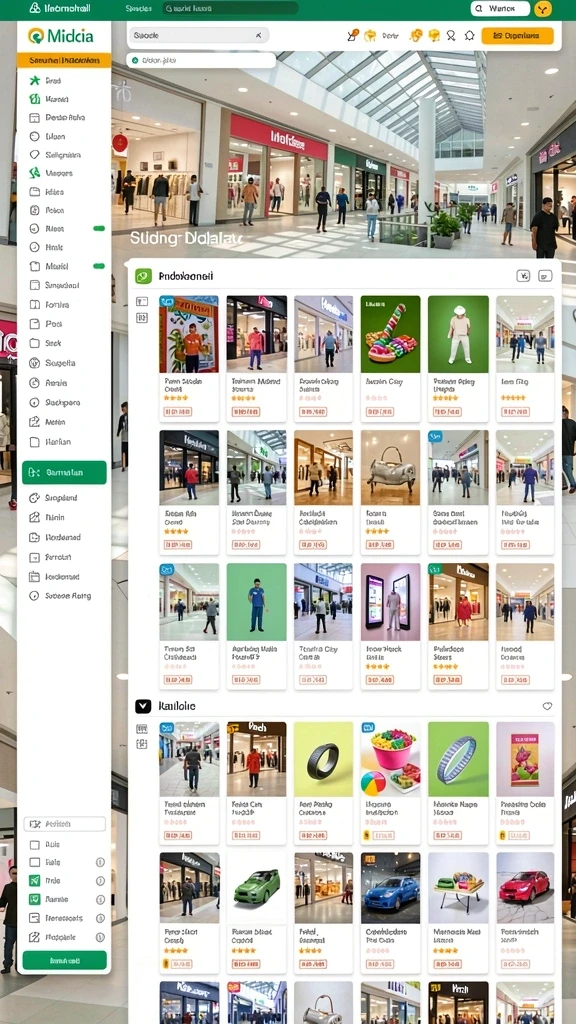Open the dropdown pill below the toolbar search field

coord(201,60)
